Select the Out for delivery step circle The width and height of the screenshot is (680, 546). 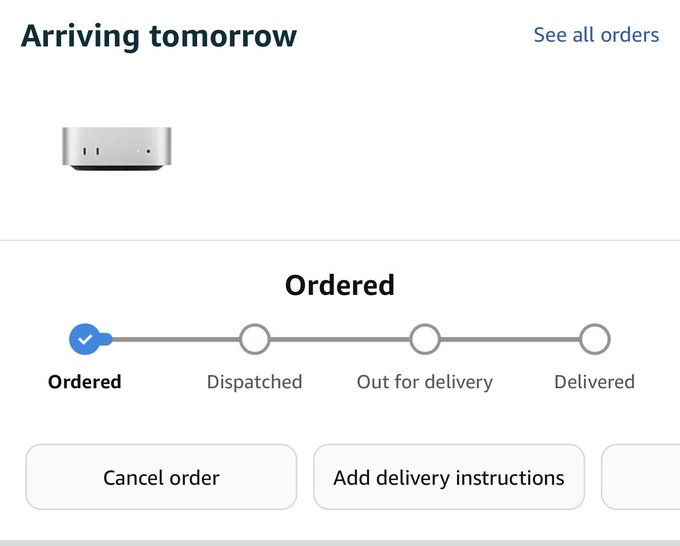click(x=425, y=340)
